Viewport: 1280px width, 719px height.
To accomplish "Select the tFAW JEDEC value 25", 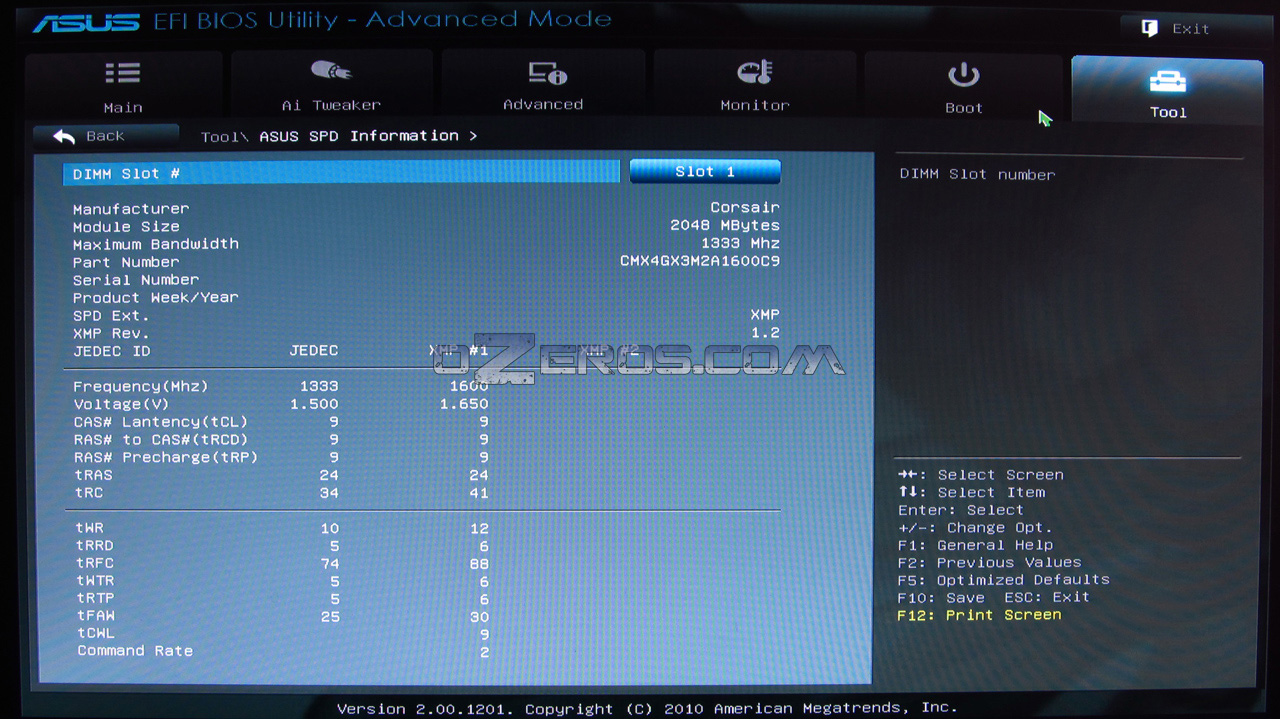I will tap(329, 616).
